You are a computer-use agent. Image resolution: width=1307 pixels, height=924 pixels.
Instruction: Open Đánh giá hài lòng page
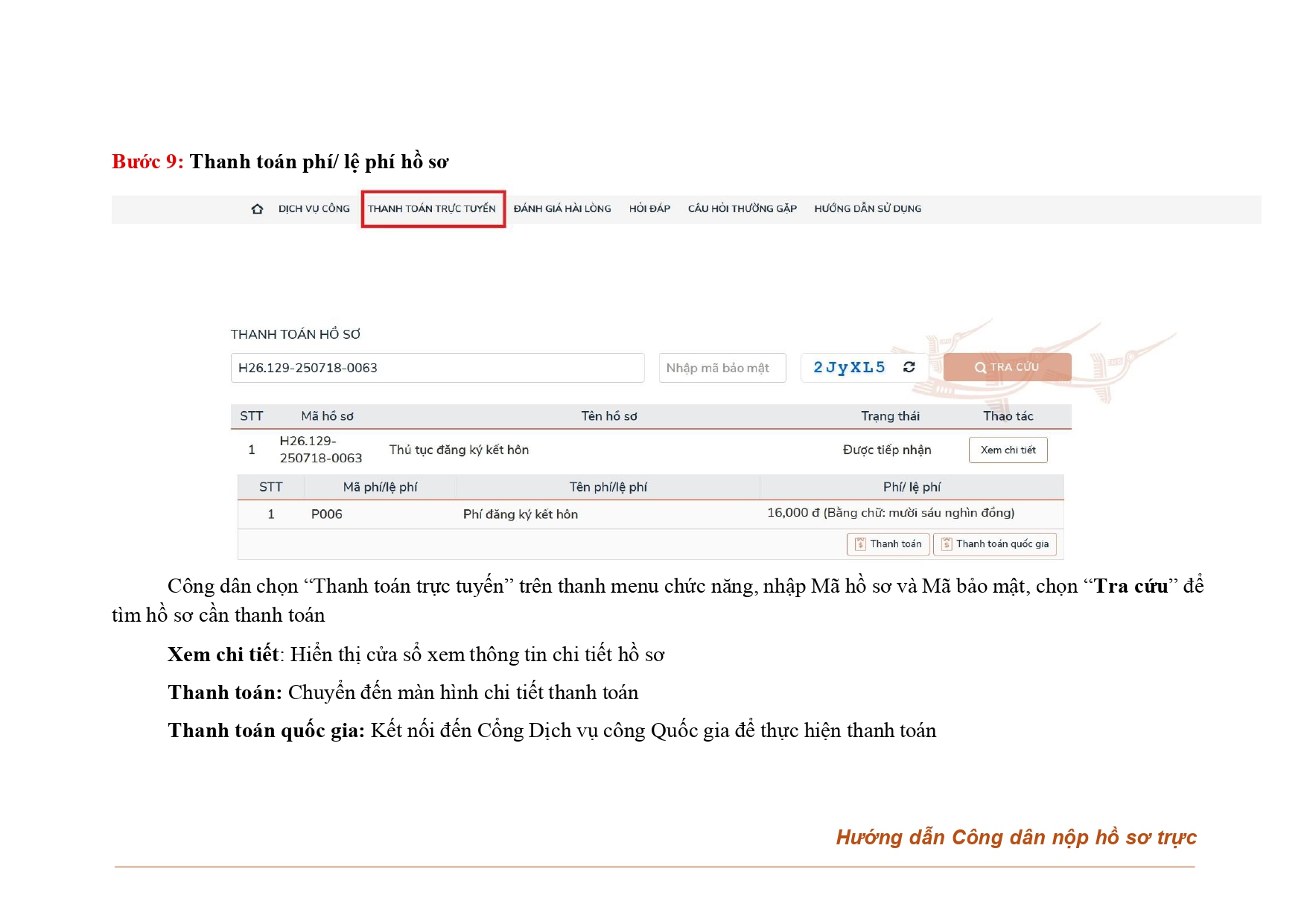coord(562,209)
